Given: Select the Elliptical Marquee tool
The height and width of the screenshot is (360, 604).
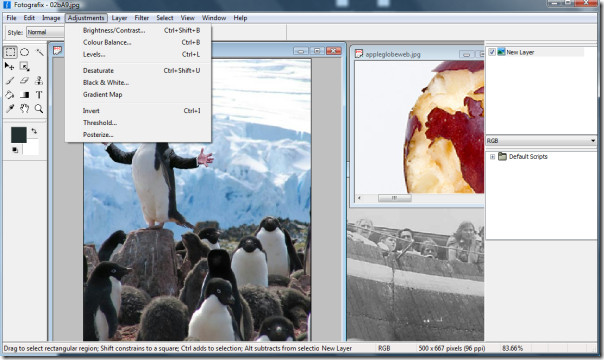Looking at the screenshot, I should (x=25, y=52).
